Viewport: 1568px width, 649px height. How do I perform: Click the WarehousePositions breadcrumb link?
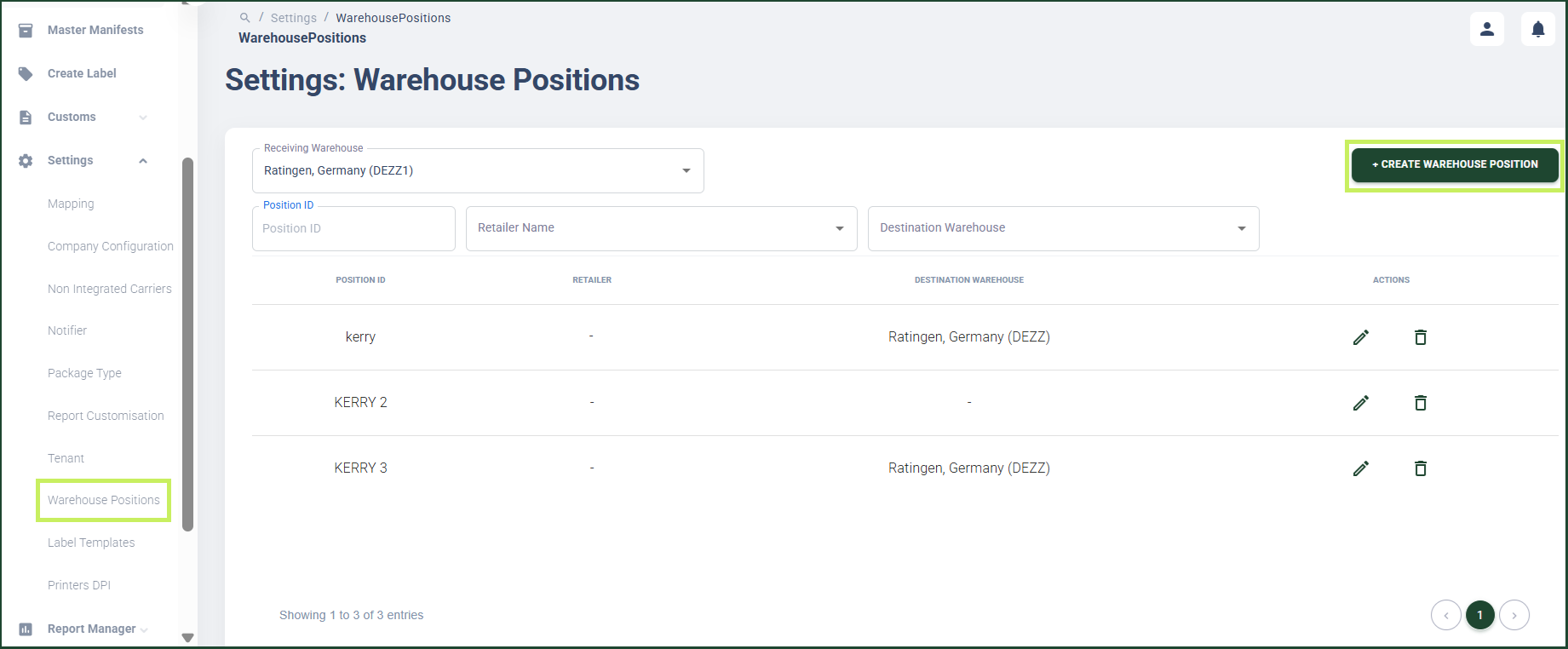(393, 18)
